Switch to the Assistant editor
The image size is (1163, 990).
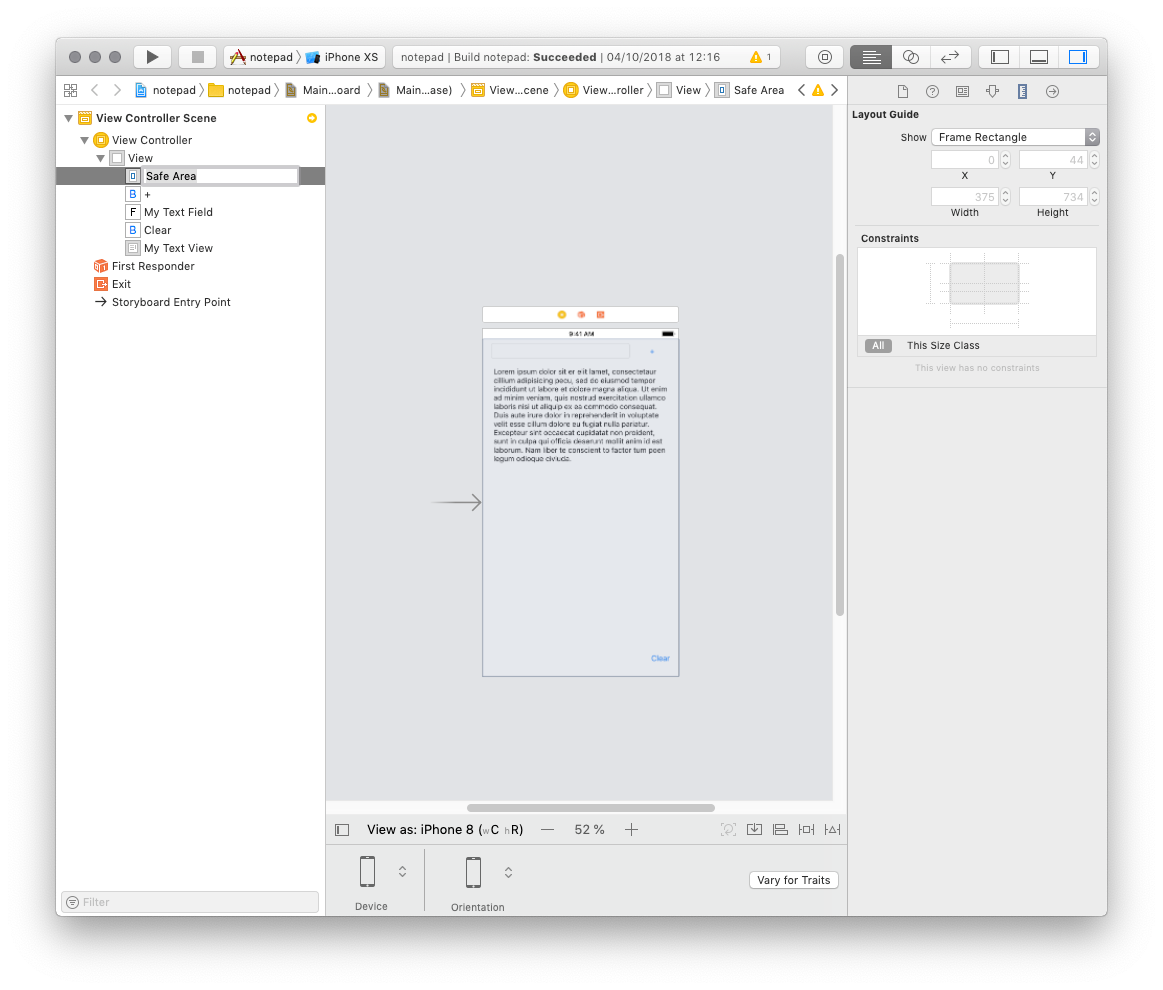click(910, 57)
